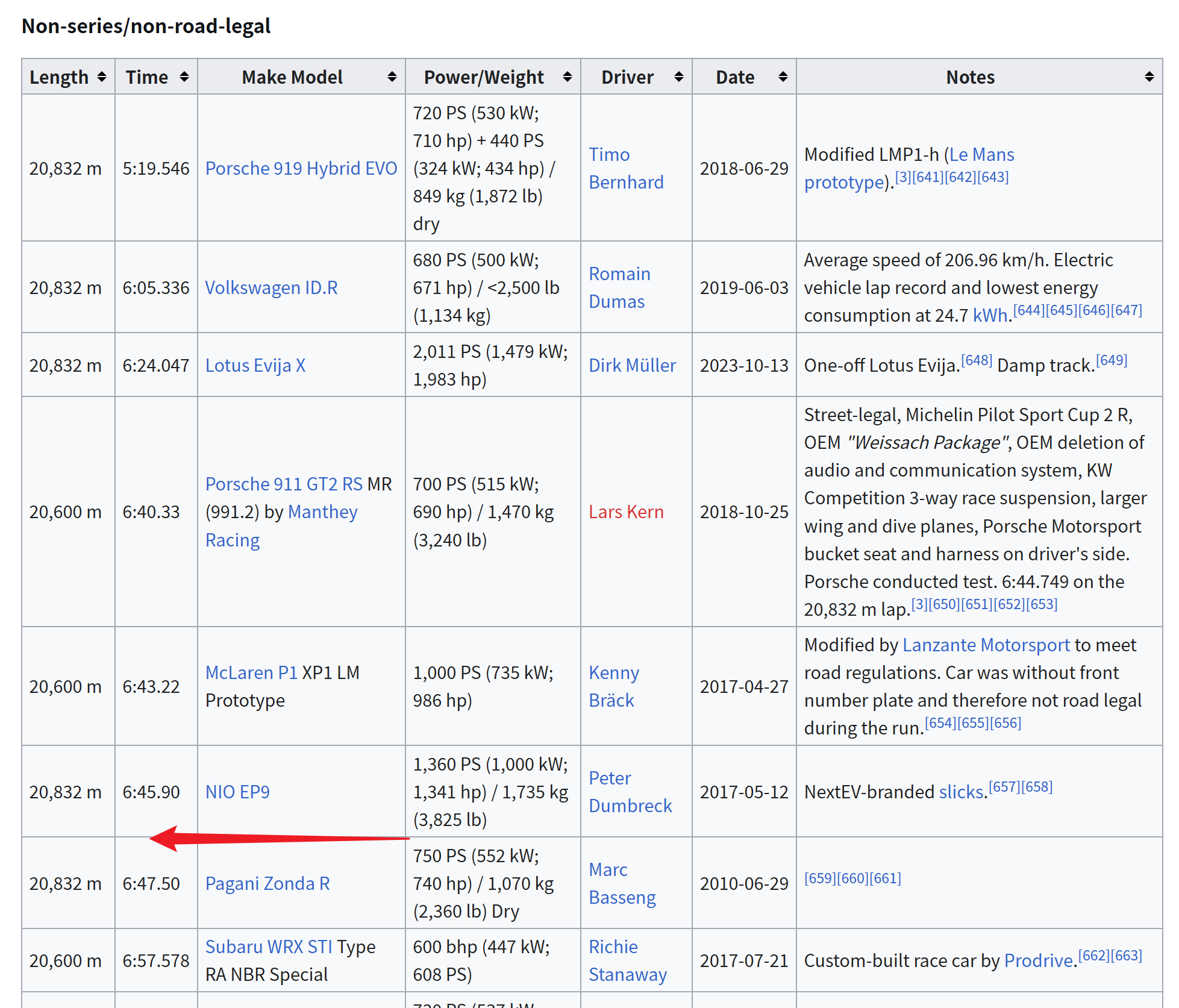Sort table by Time column arrows
1179x1008 pixels.
(x=184, y=77)
